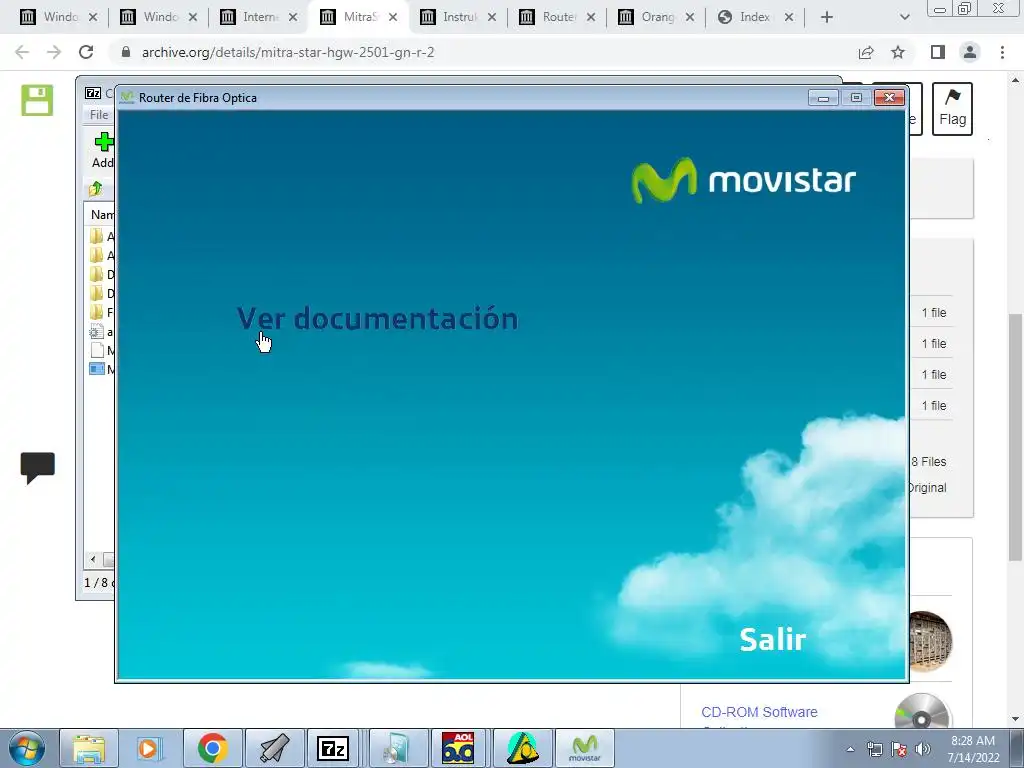Open Windows Media Player from taskbar
The width and height of the screenshot is (1024, 768).
[x=149, y=749]
